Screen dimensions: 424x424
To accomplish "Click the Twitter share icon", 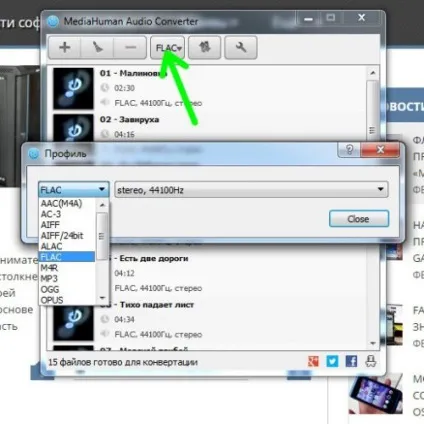I will pos(332,361).
